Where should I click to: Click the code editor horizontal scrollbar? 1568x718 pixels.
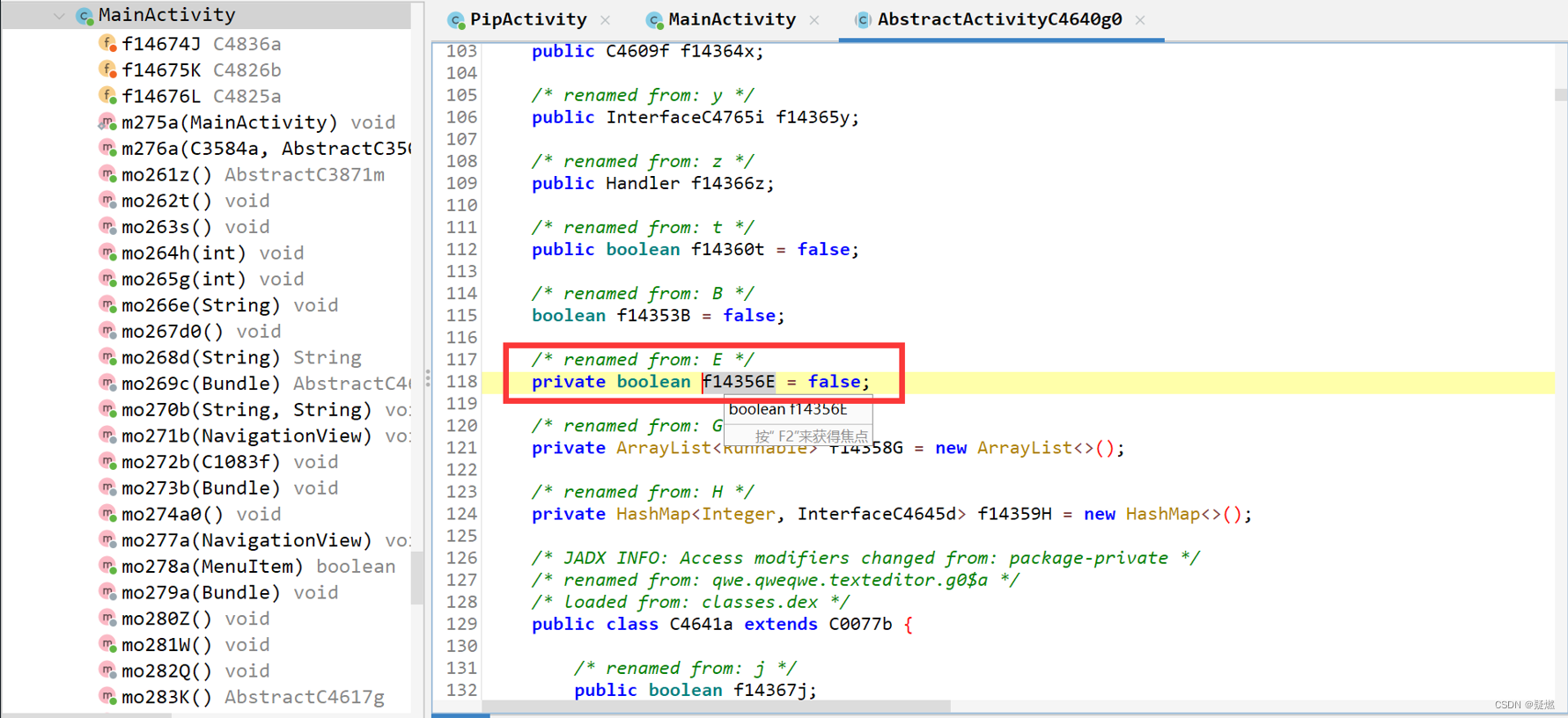pos(717,706)
